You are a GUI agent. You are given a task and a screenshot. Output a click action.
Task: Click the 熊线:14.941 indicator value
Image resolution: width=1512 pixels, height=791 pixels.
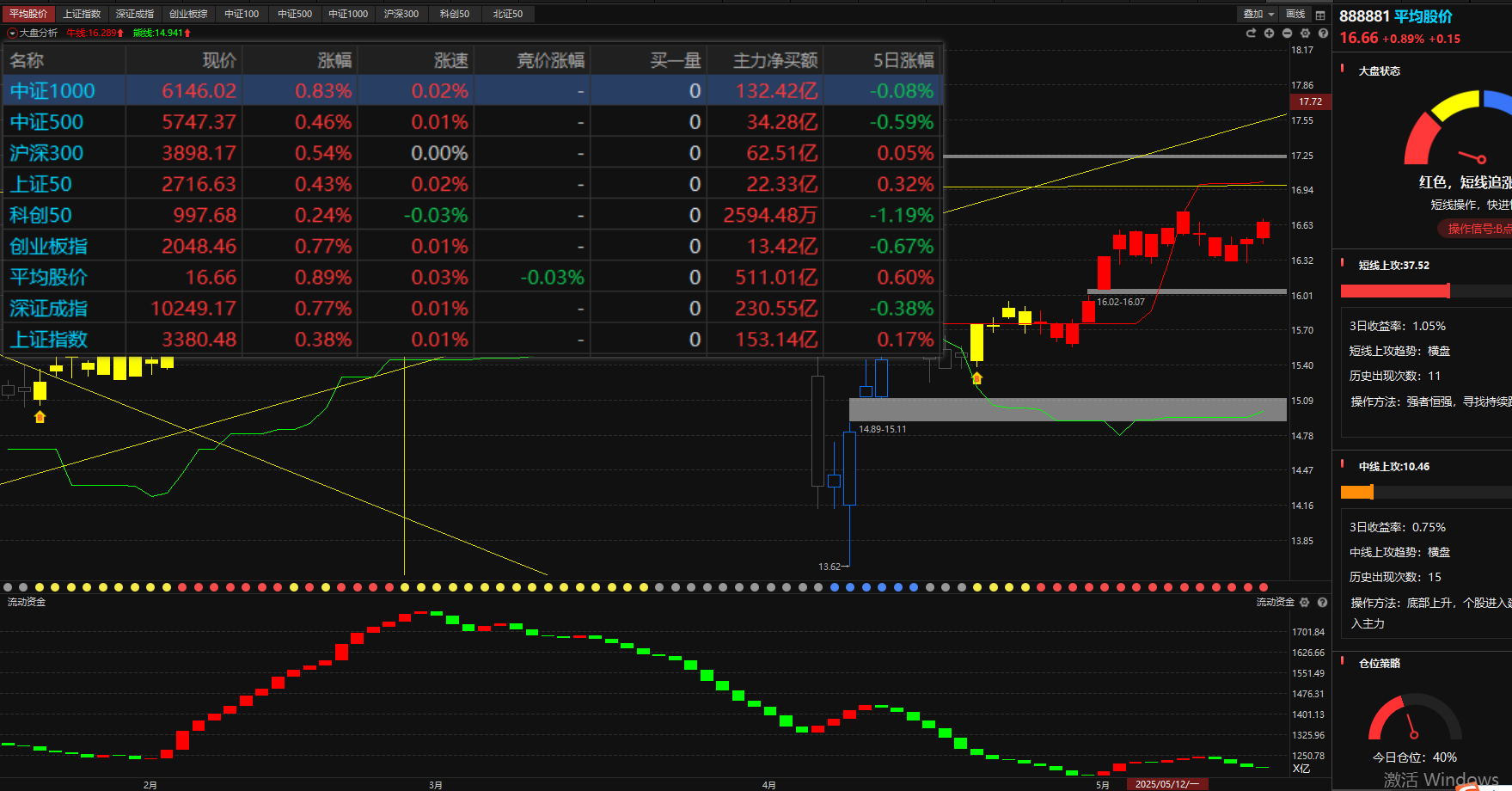pos(162,33)
